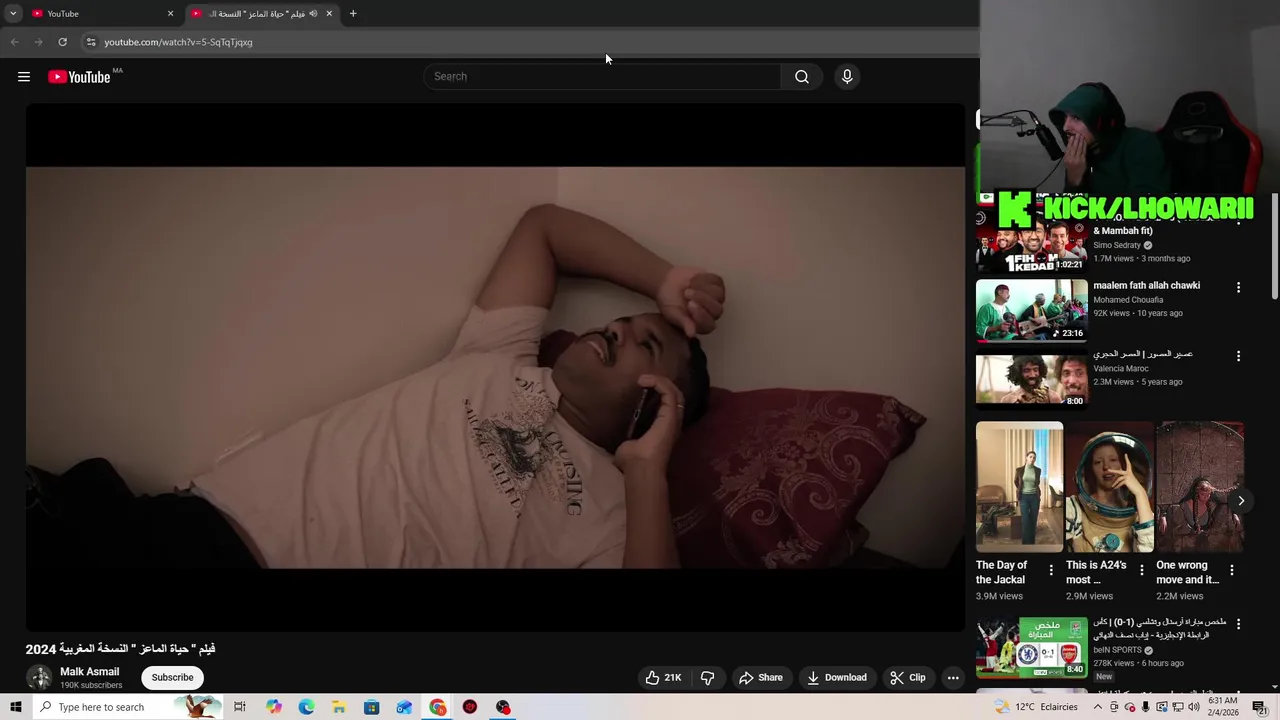Screen dimensions: 1280x720
Task: Open Task View from taskbar
Action: [240, 707]
